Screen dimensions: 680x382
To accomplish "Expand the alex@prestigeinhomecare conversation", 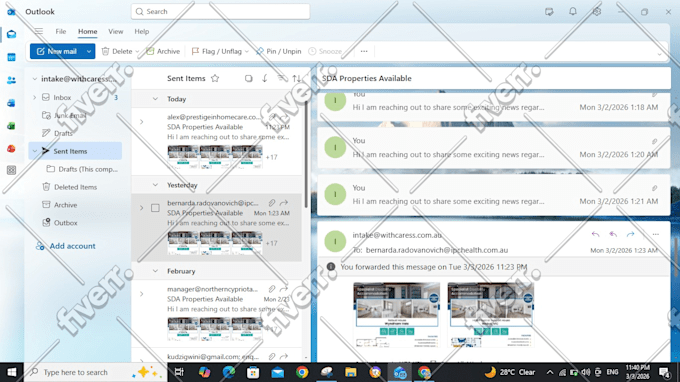I will pos(142,122).
